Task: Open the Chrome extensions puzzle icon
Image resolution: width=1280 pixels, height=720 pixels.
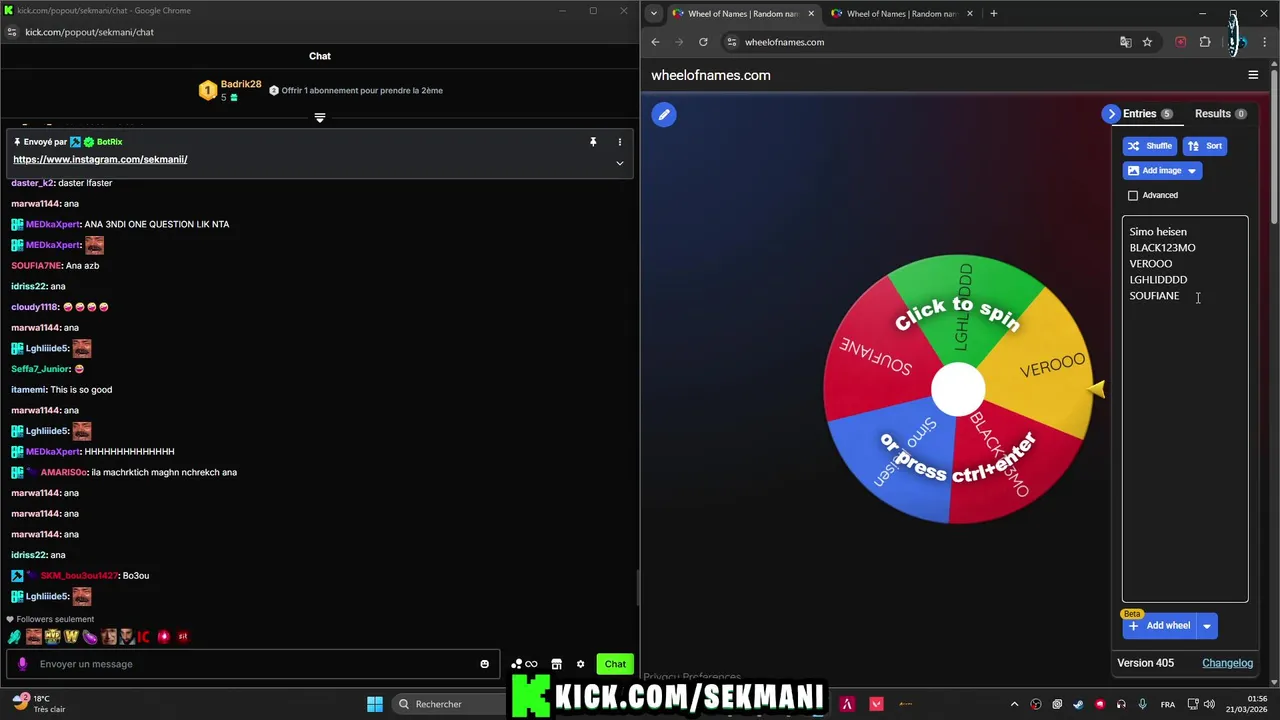Action: [1205, 42]
